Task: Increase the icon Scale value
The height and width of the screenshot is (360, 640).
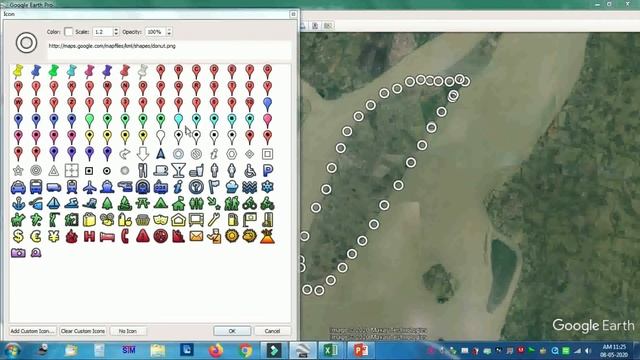Action: pos(116,29)
